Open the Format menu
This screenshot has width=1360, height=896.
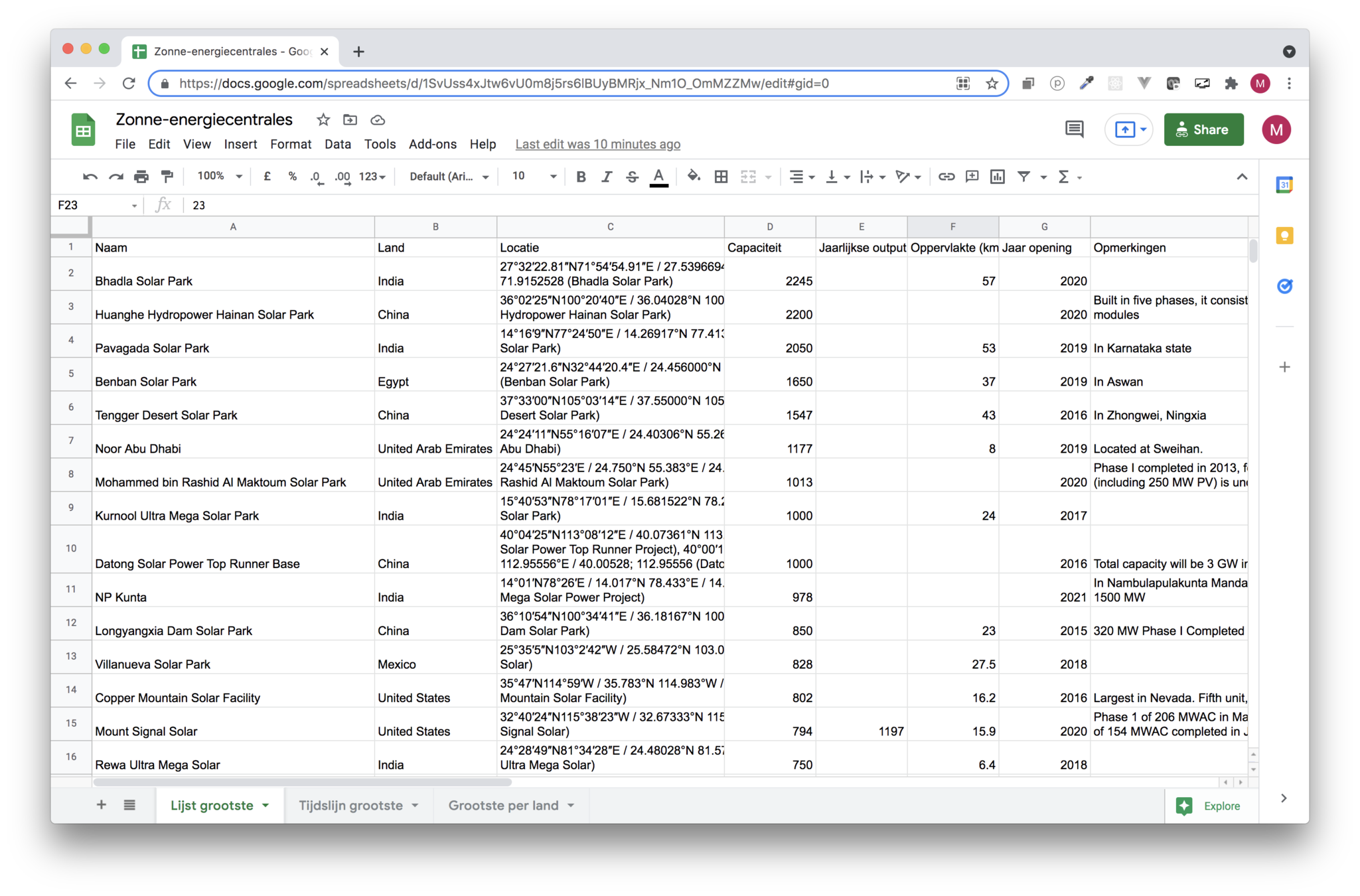click(290, 144)
